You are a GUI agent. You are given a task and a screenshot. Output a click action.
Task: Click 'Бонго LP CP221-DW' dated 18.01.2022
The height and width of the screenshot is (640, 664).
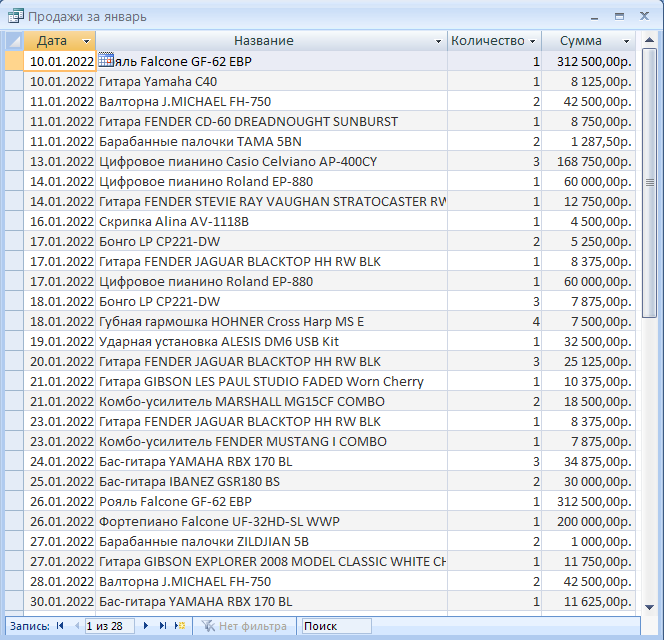(x=271, y=302)
